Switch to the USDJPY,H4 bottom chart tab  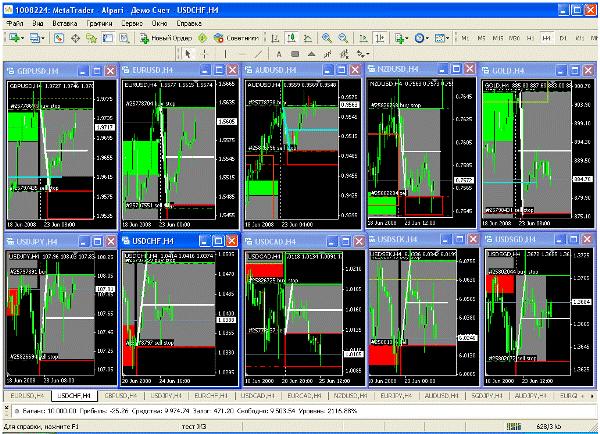(166, 396)
